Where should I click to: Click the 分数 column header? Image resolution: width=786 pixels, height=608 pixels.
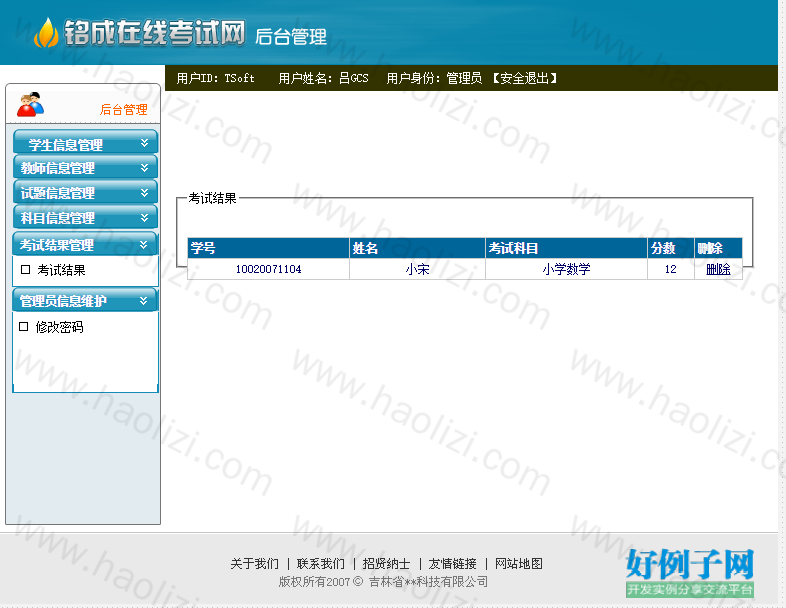click(671, 248)
